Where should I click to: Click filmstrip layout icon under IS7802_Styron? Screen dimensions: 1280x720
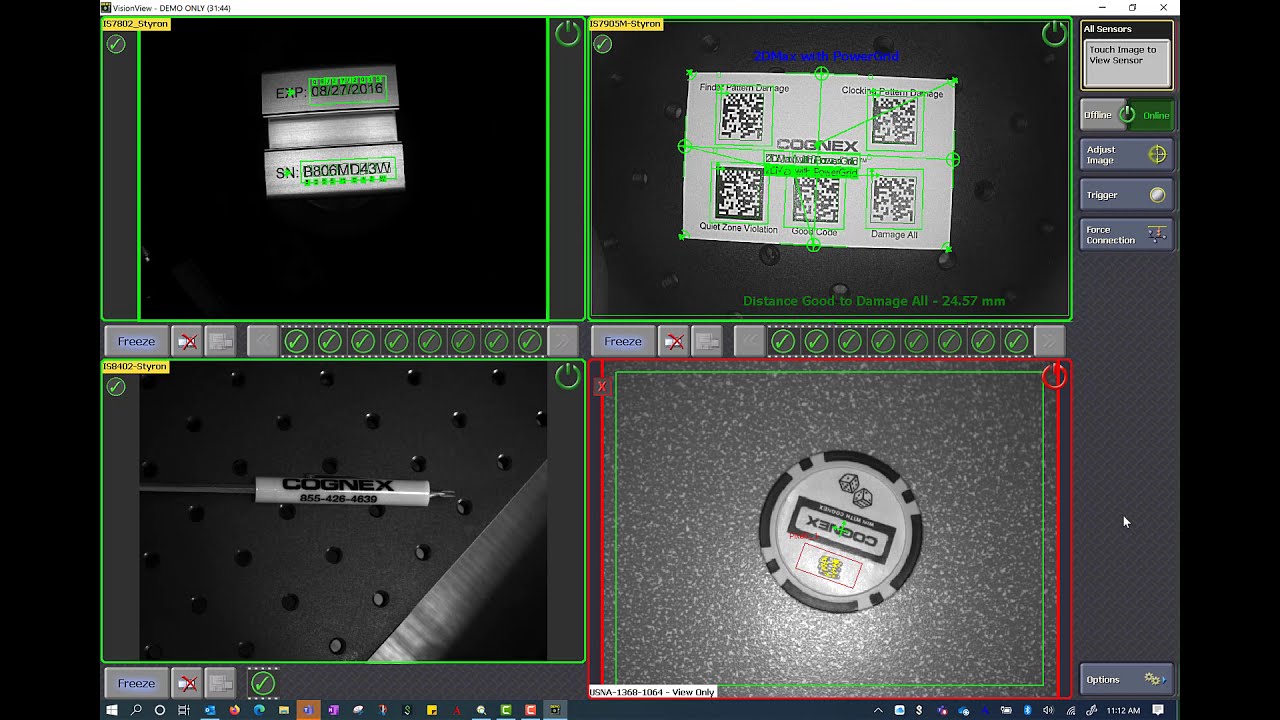[220, 341]
